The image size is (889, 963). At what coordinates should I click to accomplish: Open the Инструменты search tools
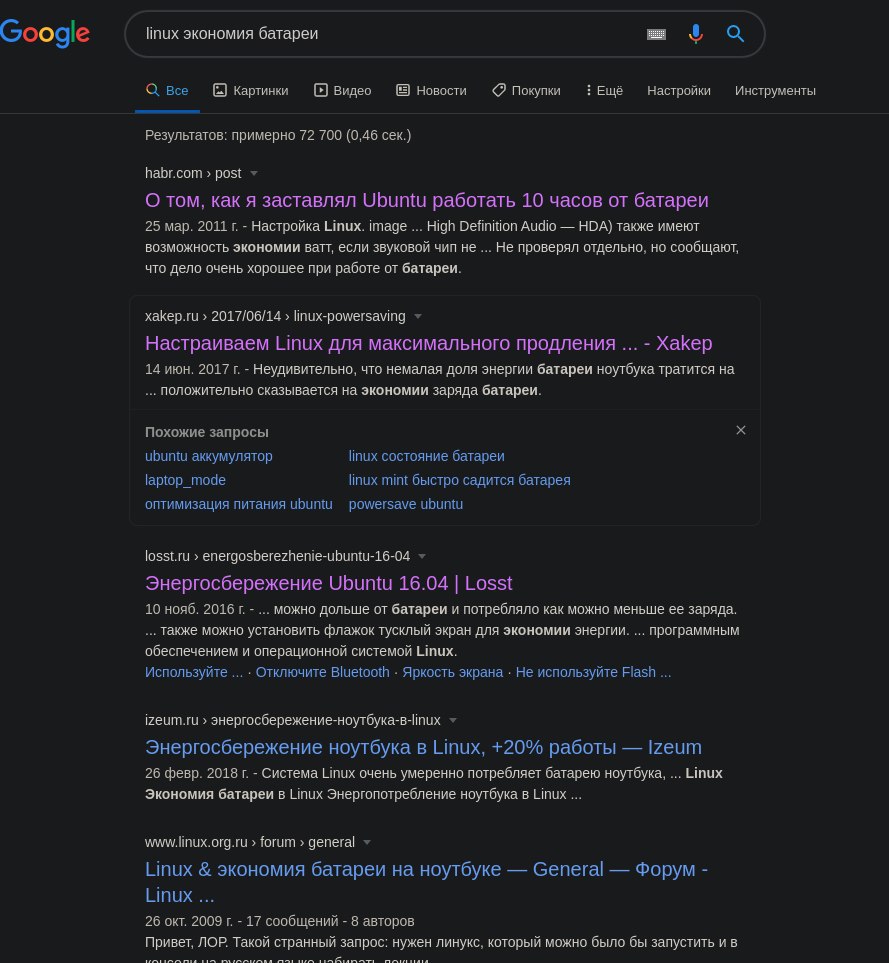pyautogui.click(x=775, y=90)
